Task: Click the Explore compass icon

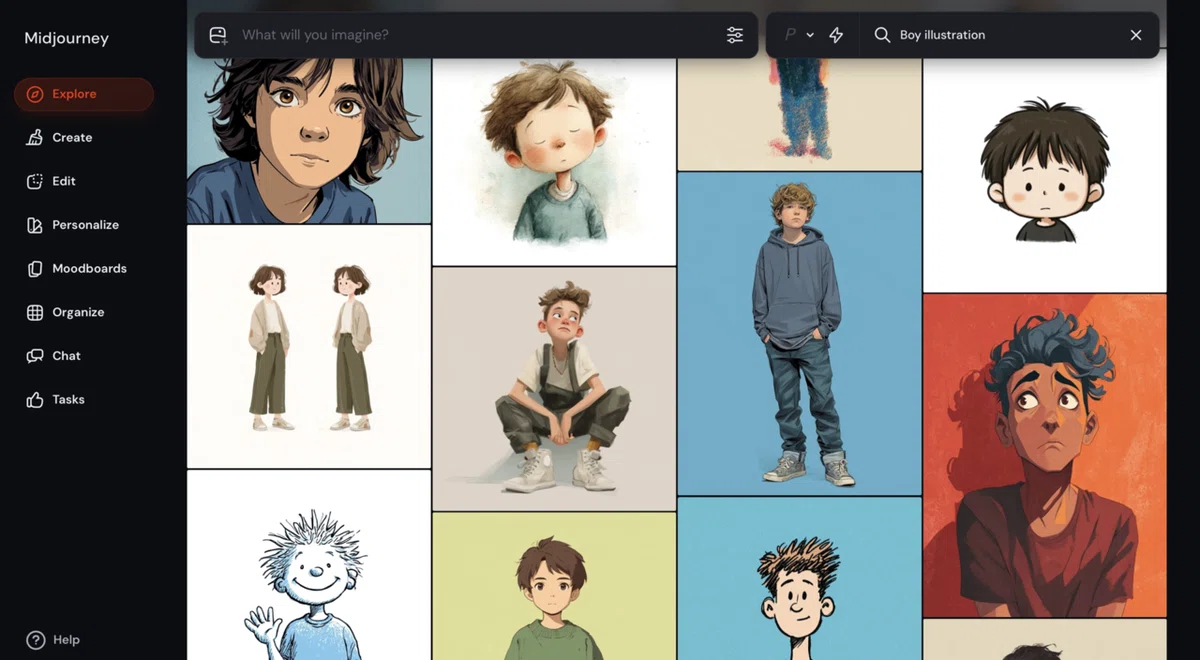Action: click(x=35, y=94)
